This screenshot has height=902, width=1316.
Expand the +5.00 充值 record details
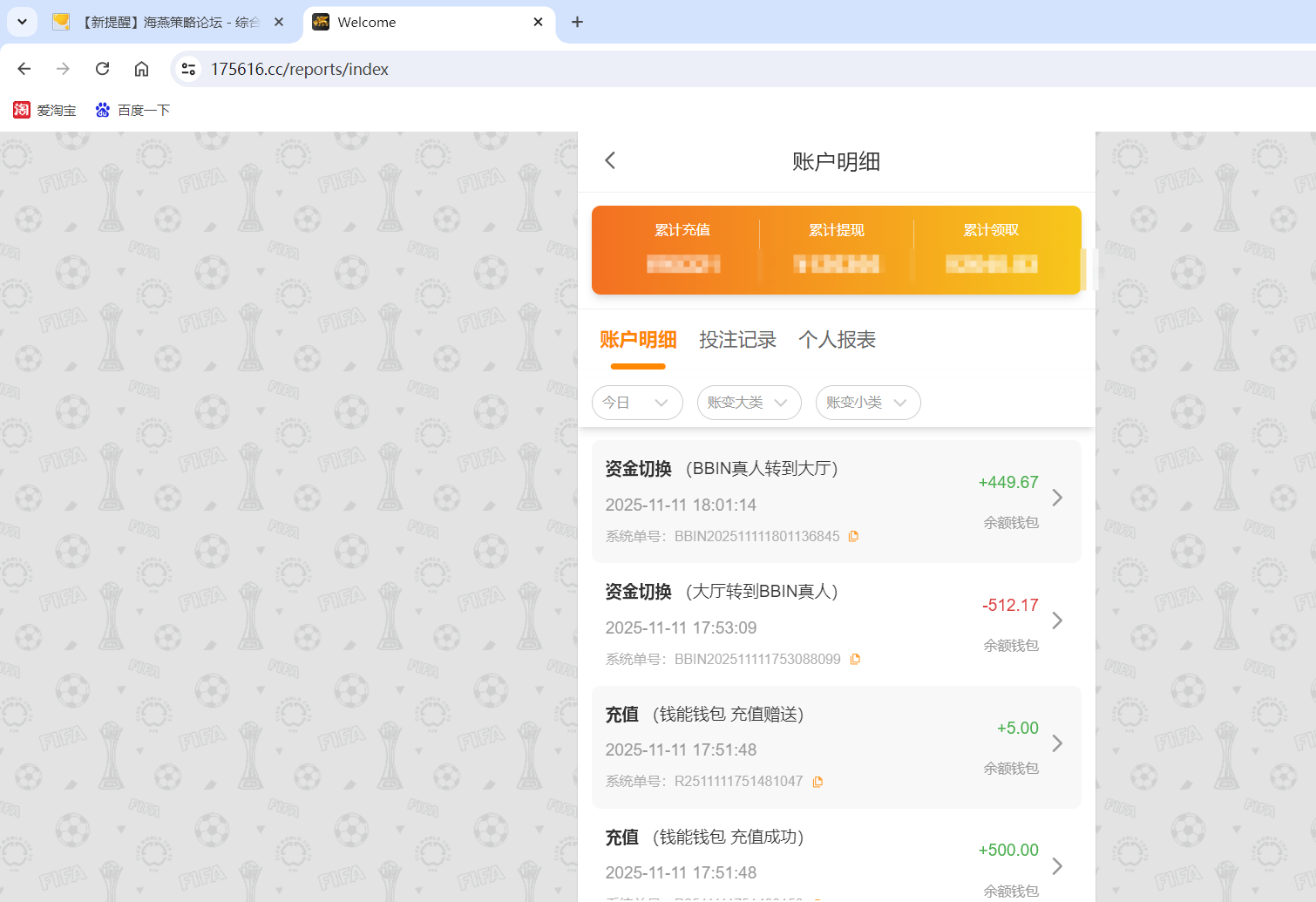pos(1057,743)
